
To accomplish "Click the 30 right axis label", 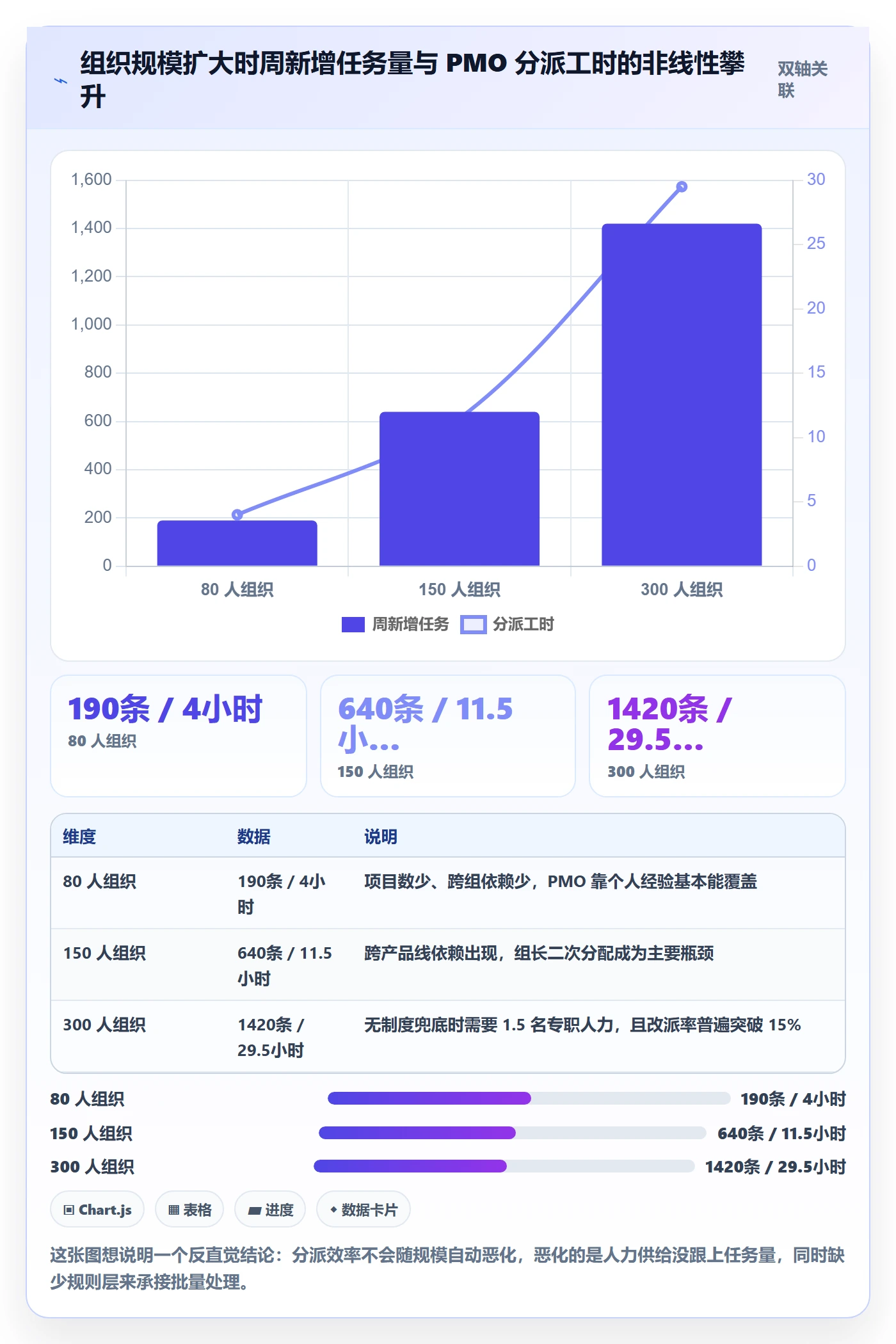I will tap(815, 179).
